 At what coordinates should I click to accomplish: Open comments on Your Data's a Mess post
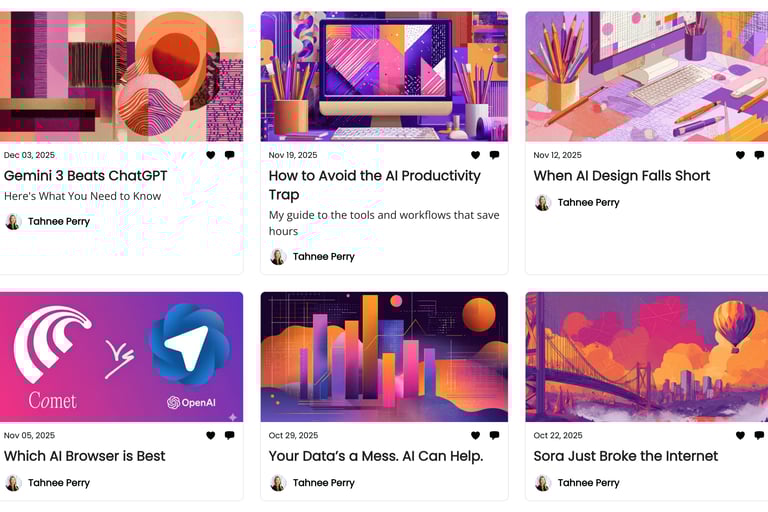click(494, 435)
